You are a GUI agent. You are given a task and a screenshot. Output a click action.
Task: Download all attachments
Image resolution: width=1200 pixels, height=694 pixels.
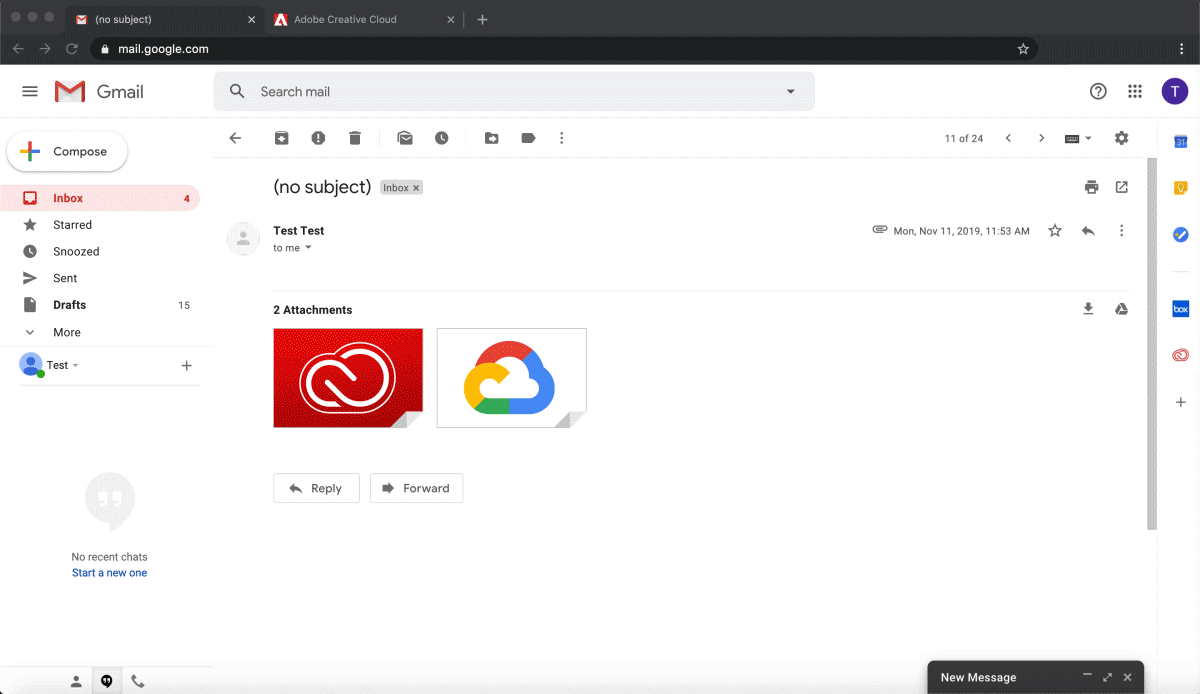click(x=1088, y=309)
